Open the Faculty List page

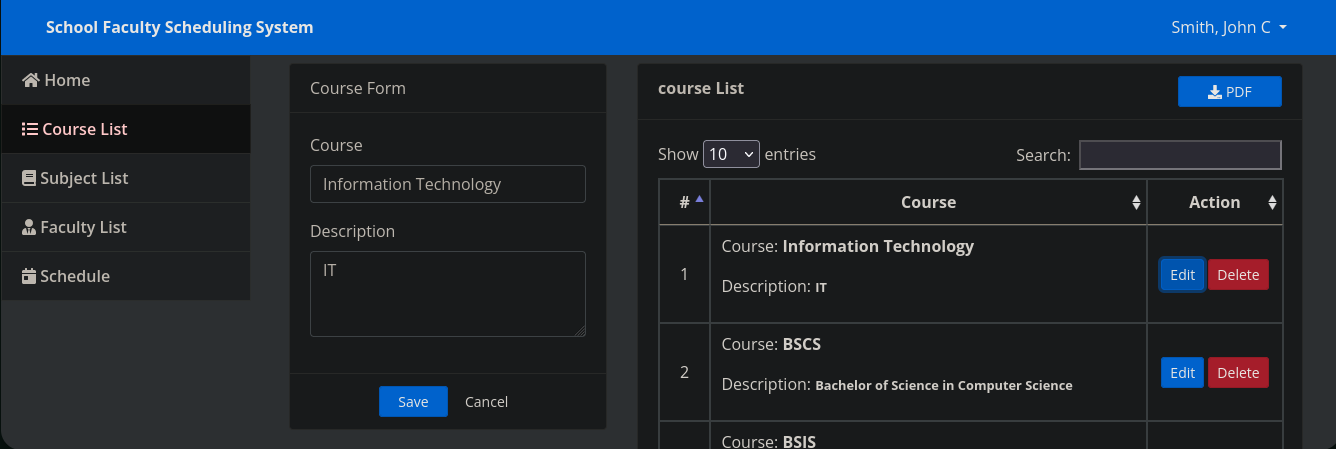pyautogui.click(x=83, y=227)
